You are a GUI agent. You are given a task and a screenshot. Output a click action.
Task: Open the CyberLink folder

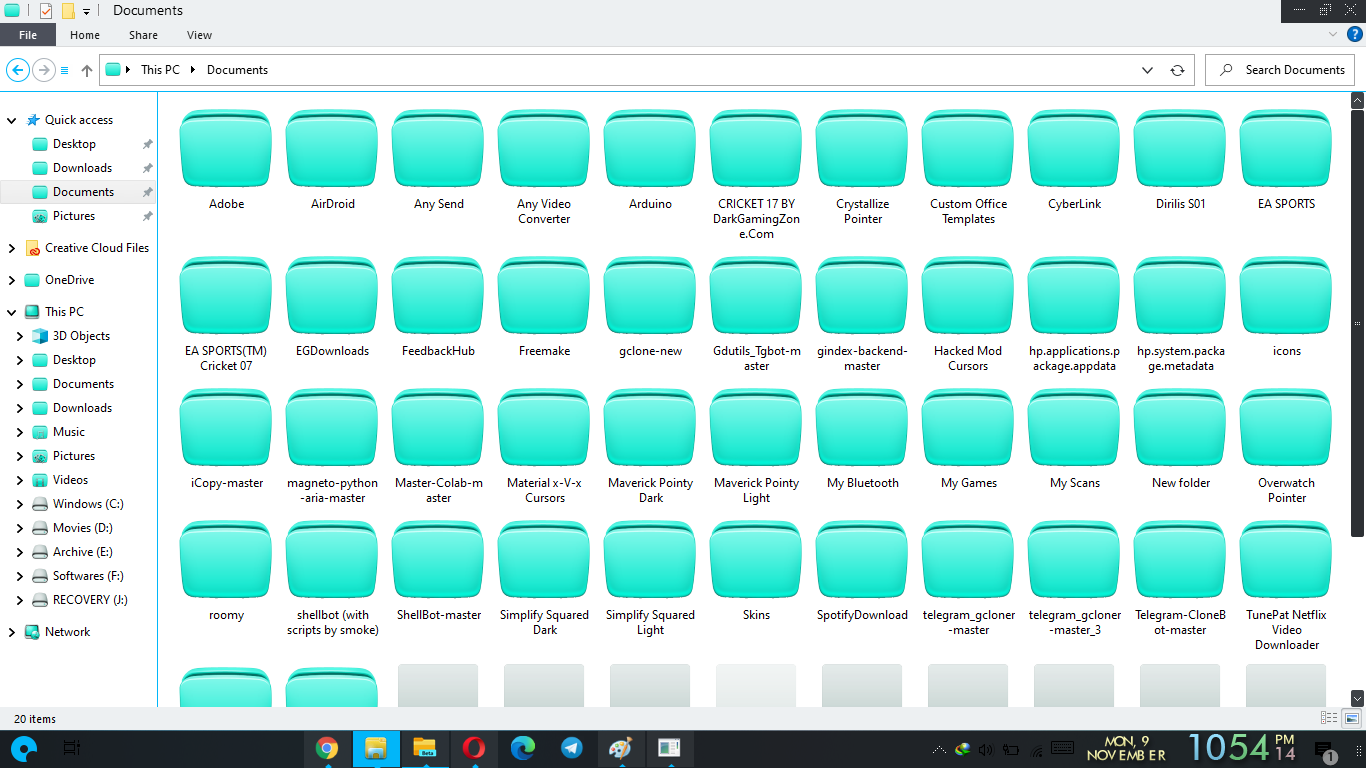(1073, 148)
